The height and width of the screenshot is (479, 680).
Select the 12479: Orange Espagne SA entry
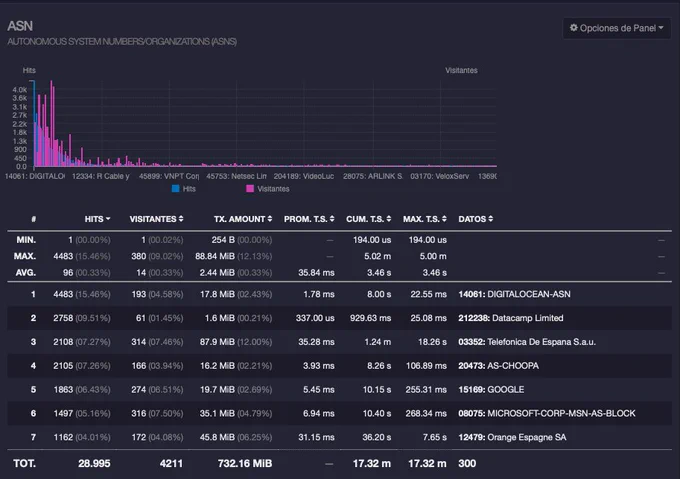click(512, 437)
